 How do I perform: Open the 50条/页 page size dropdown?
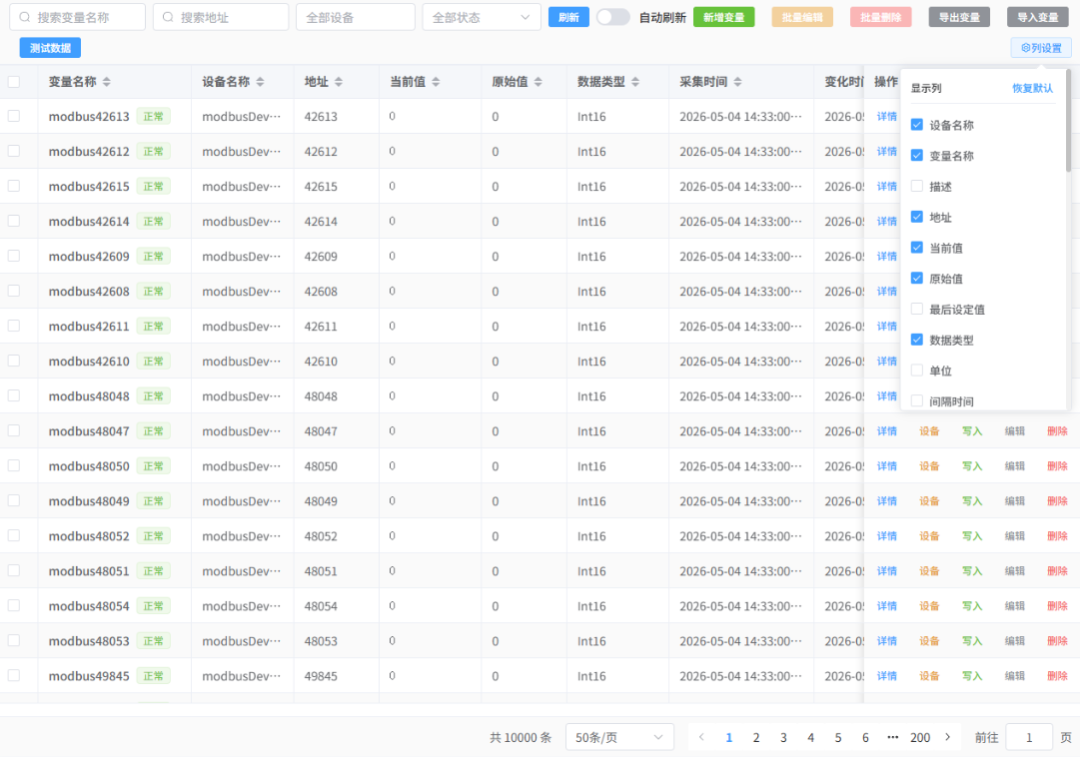pyautogui.click(x=619, y=737)
